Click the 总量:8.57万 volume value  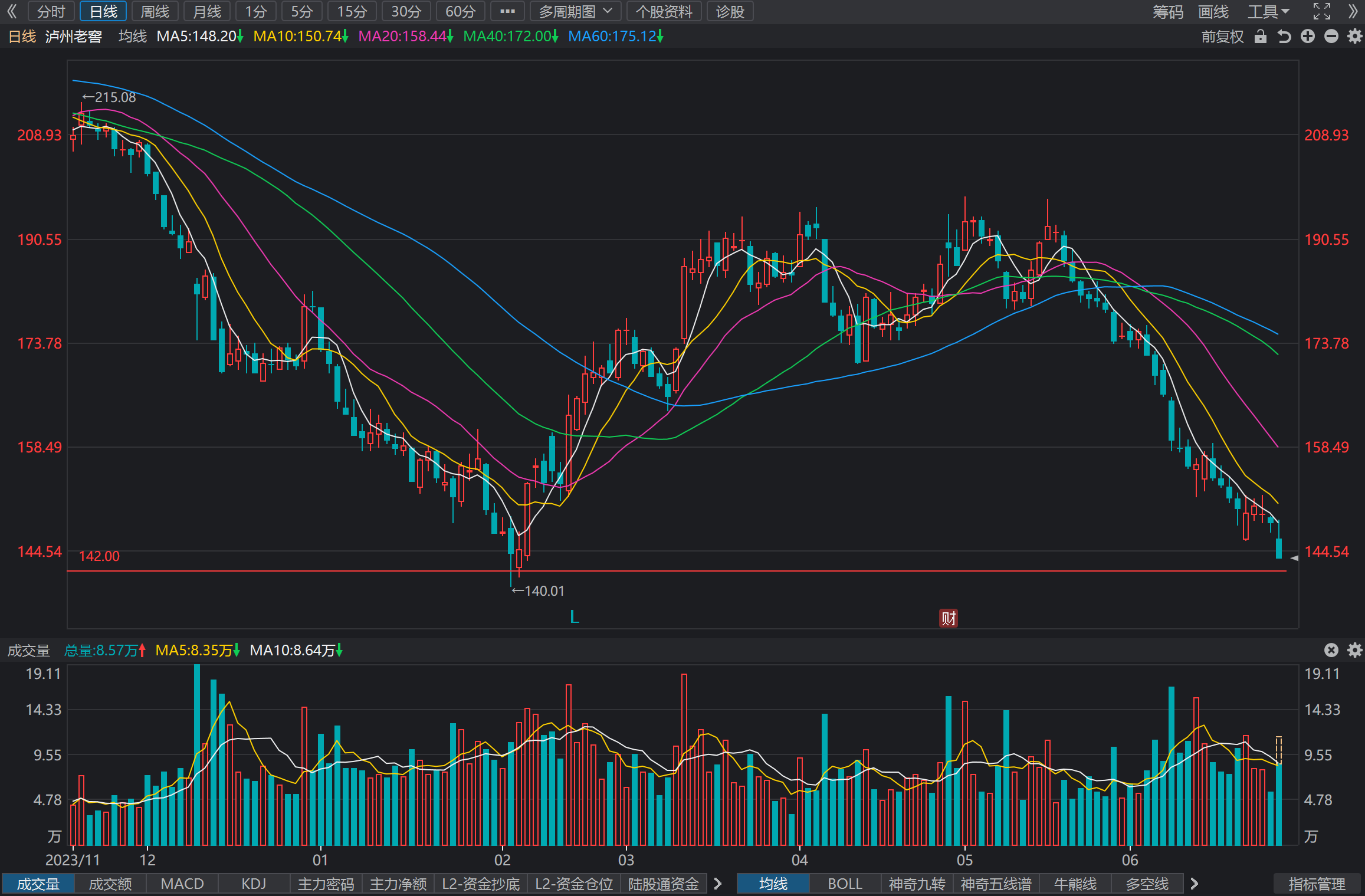[x=105, y=650]
